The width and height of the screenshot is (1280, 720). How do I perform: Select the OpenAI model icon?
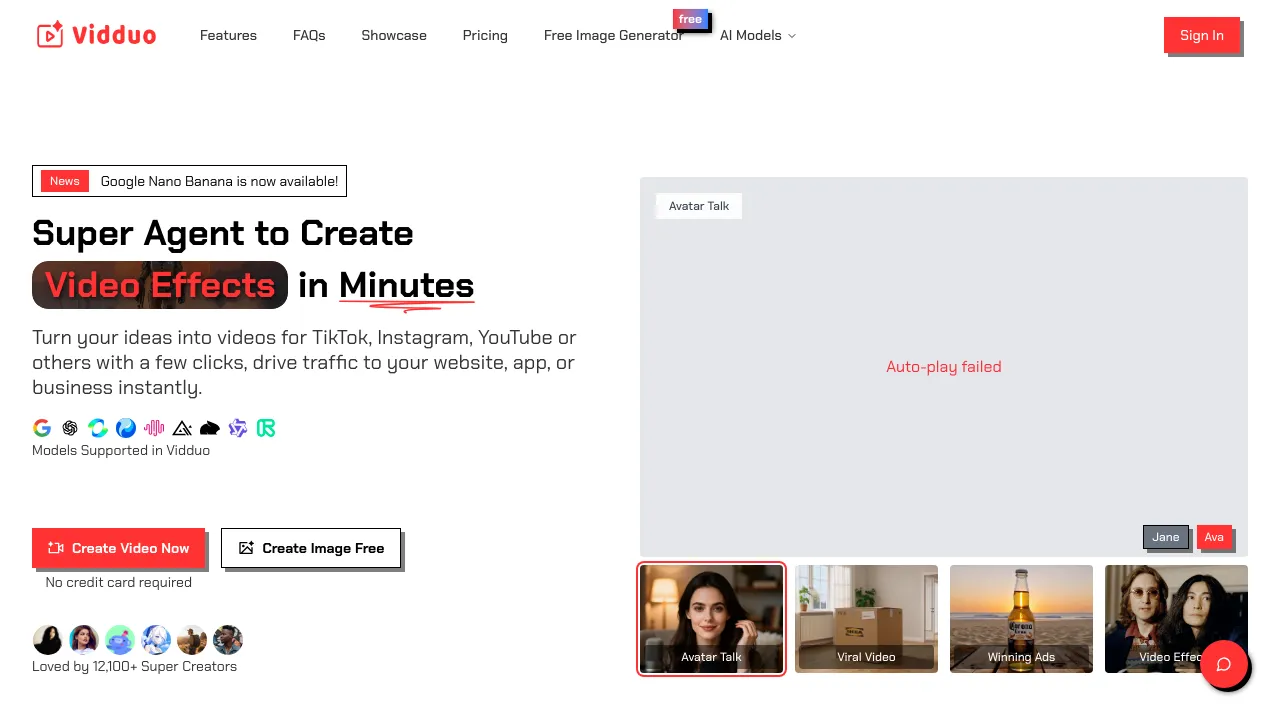tap(70, 428)
